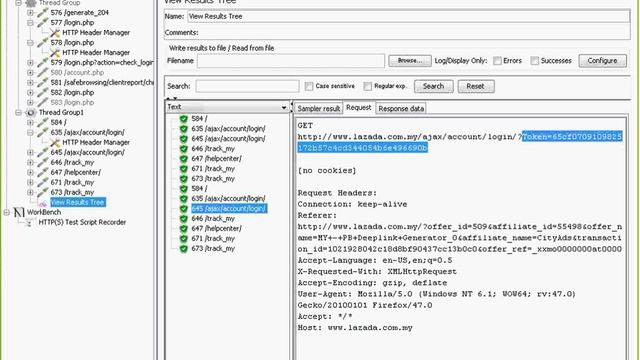The width and height of the screenshot is (640, 360).
Task: Select tree item 582 /login.php
Action: (72, 93)
